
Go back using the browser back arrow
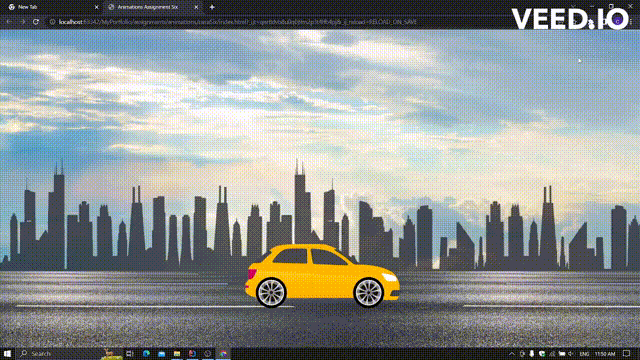9,22
